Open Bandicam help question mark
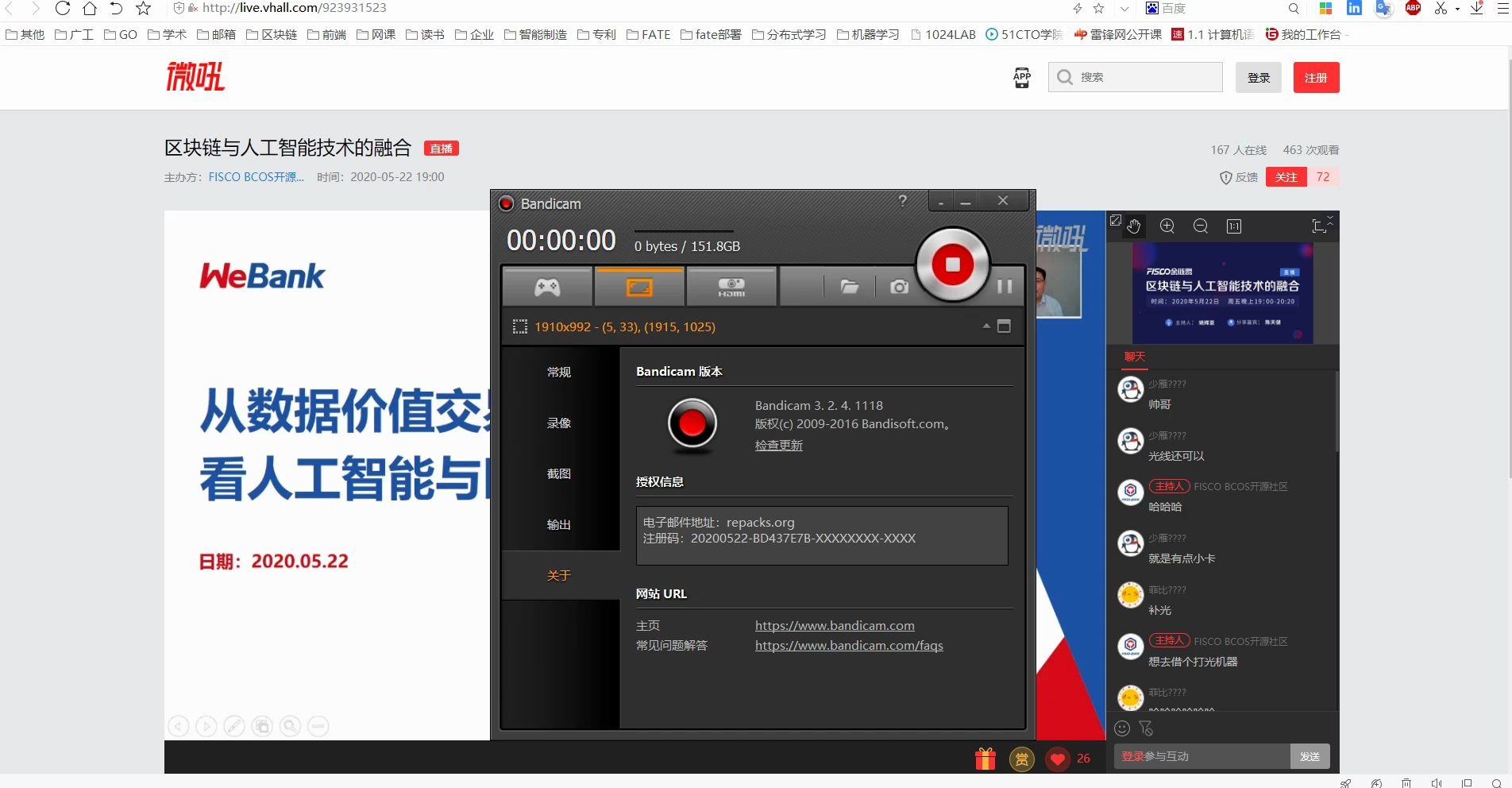Screen dimensions: 1512x788 point(902,200)
